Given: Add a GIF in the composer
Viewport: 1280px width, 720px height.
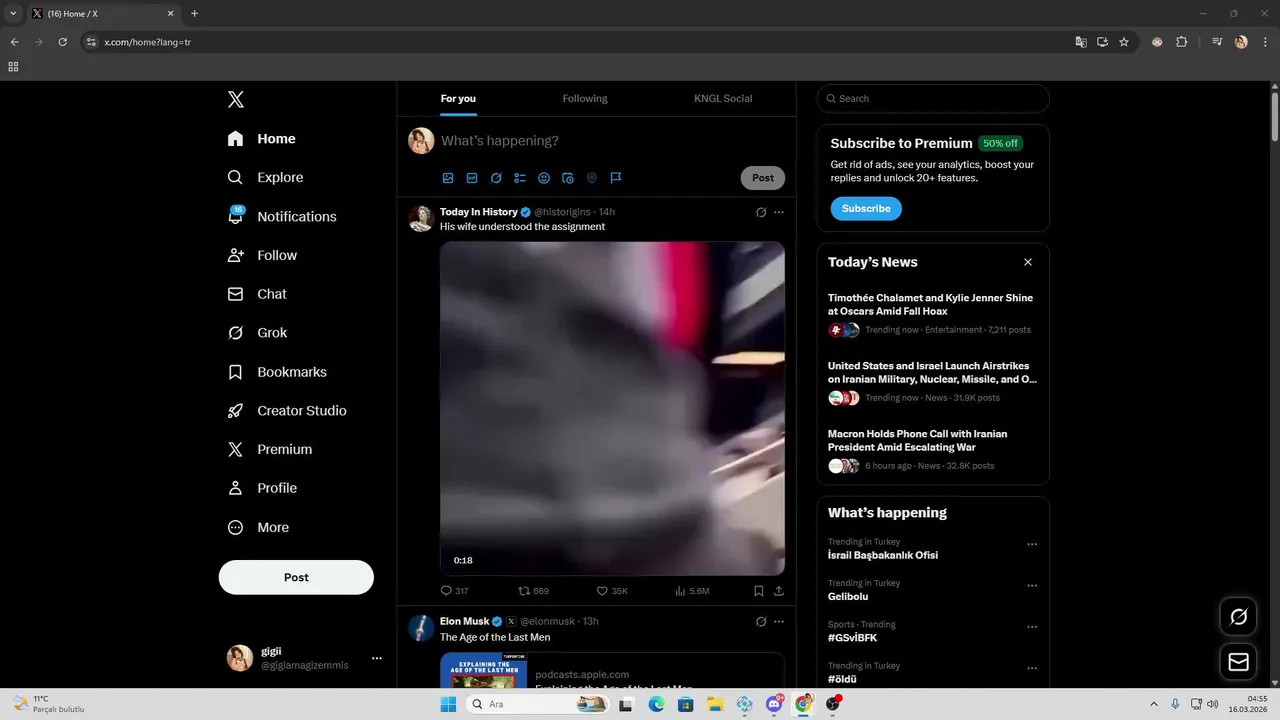Looking at the screenshot, I should (472, 178).
